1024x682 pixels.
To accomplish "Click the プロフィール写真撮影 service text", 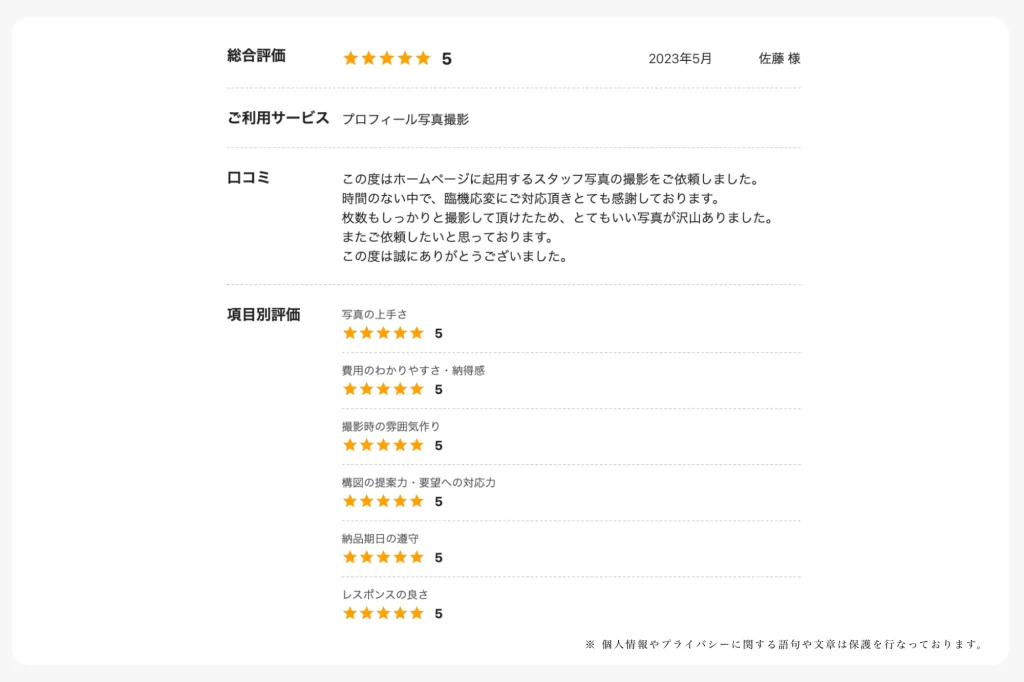I will (406, 120).
